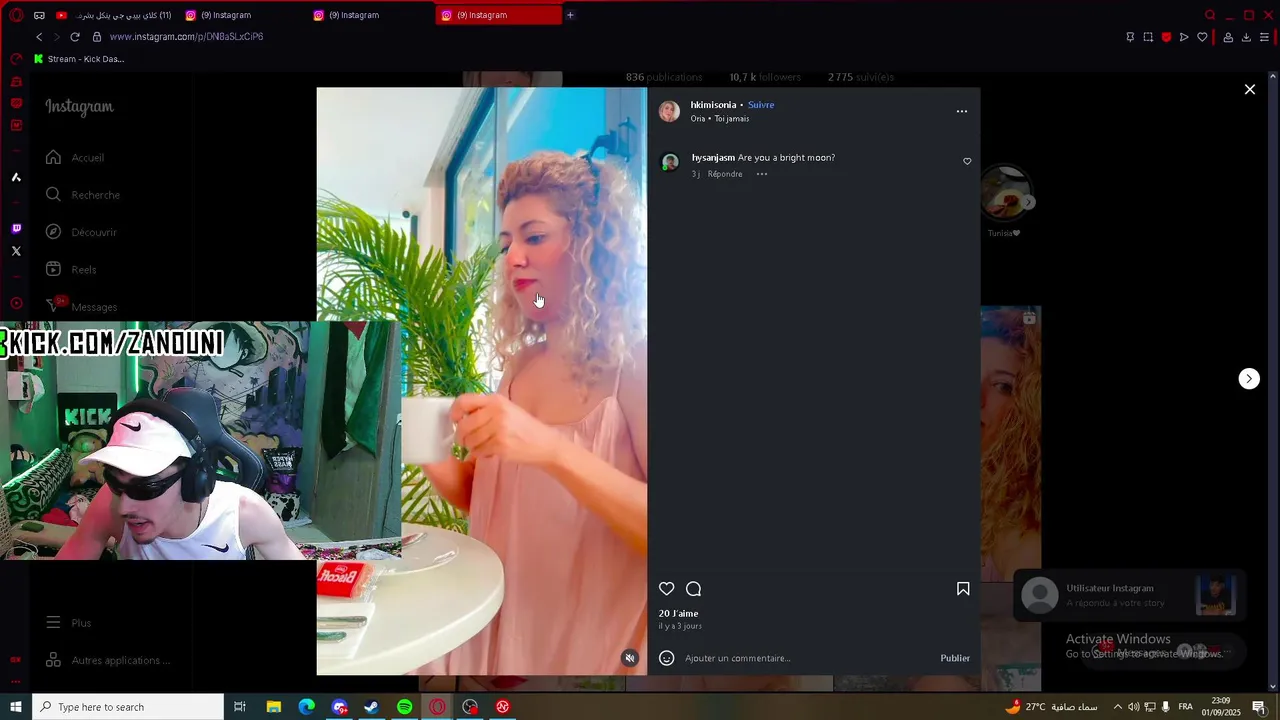
Task: Go to the next post arrow
Action: [x=1249, y=378]
